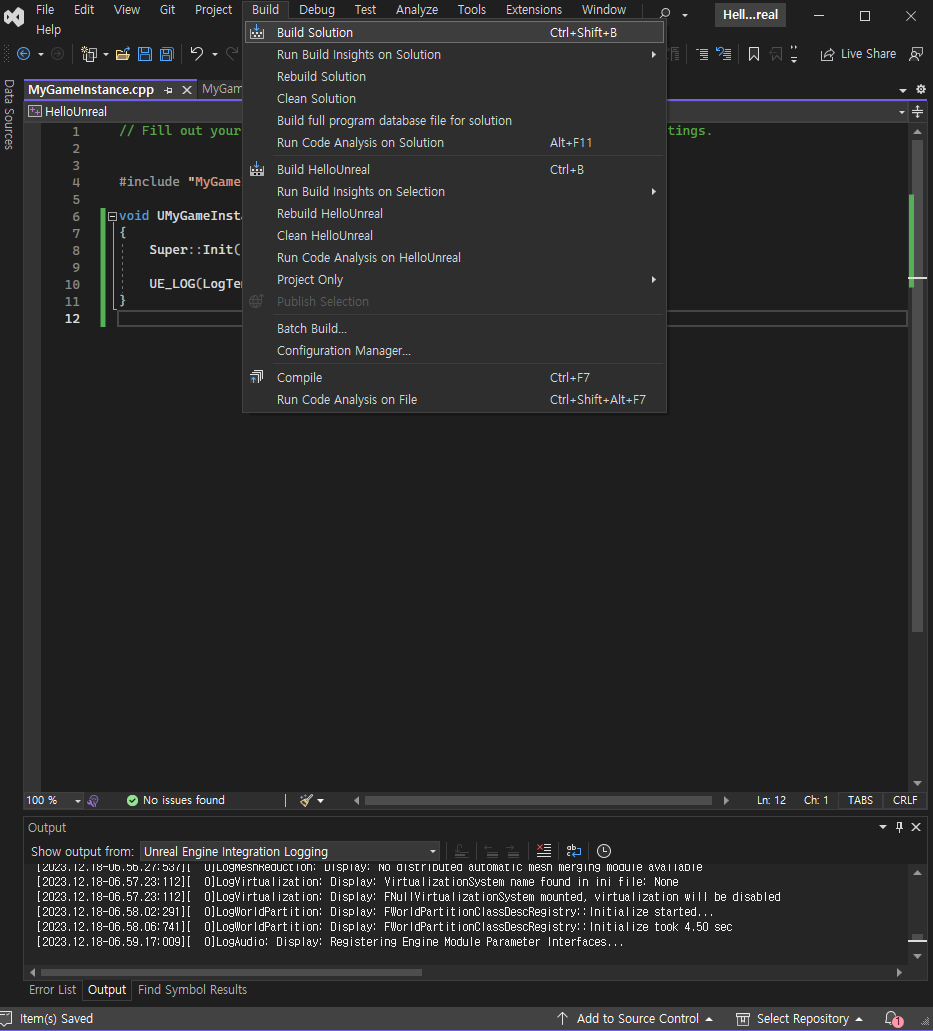
Task: Click the Output panel horizontal scrollbar thumb
Action: pyautogui.click(x=231, y=972)
